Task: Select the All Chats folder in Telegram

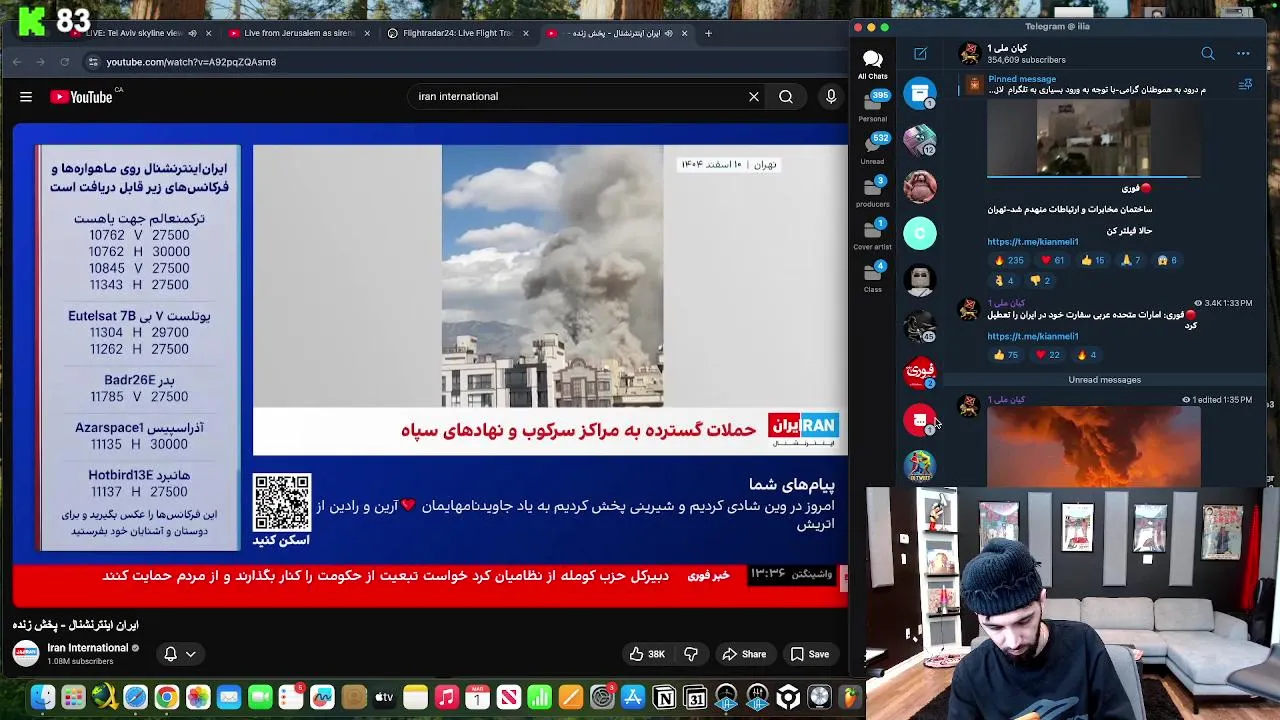Action: point(872,65)
